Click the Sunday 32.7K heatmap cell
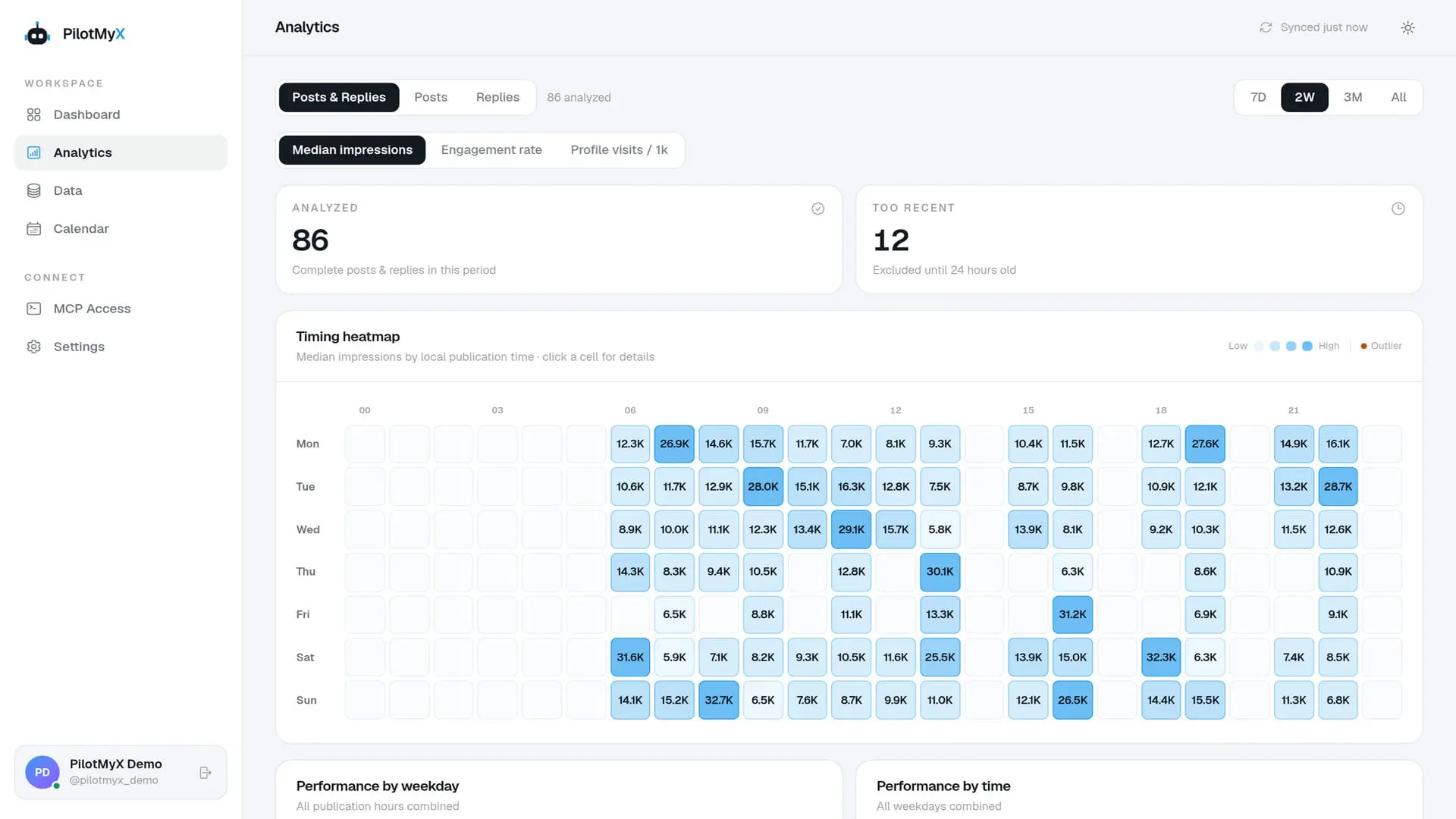Image resolution: width=1456 pixels, height=819 pixels. tap(718, 700)
